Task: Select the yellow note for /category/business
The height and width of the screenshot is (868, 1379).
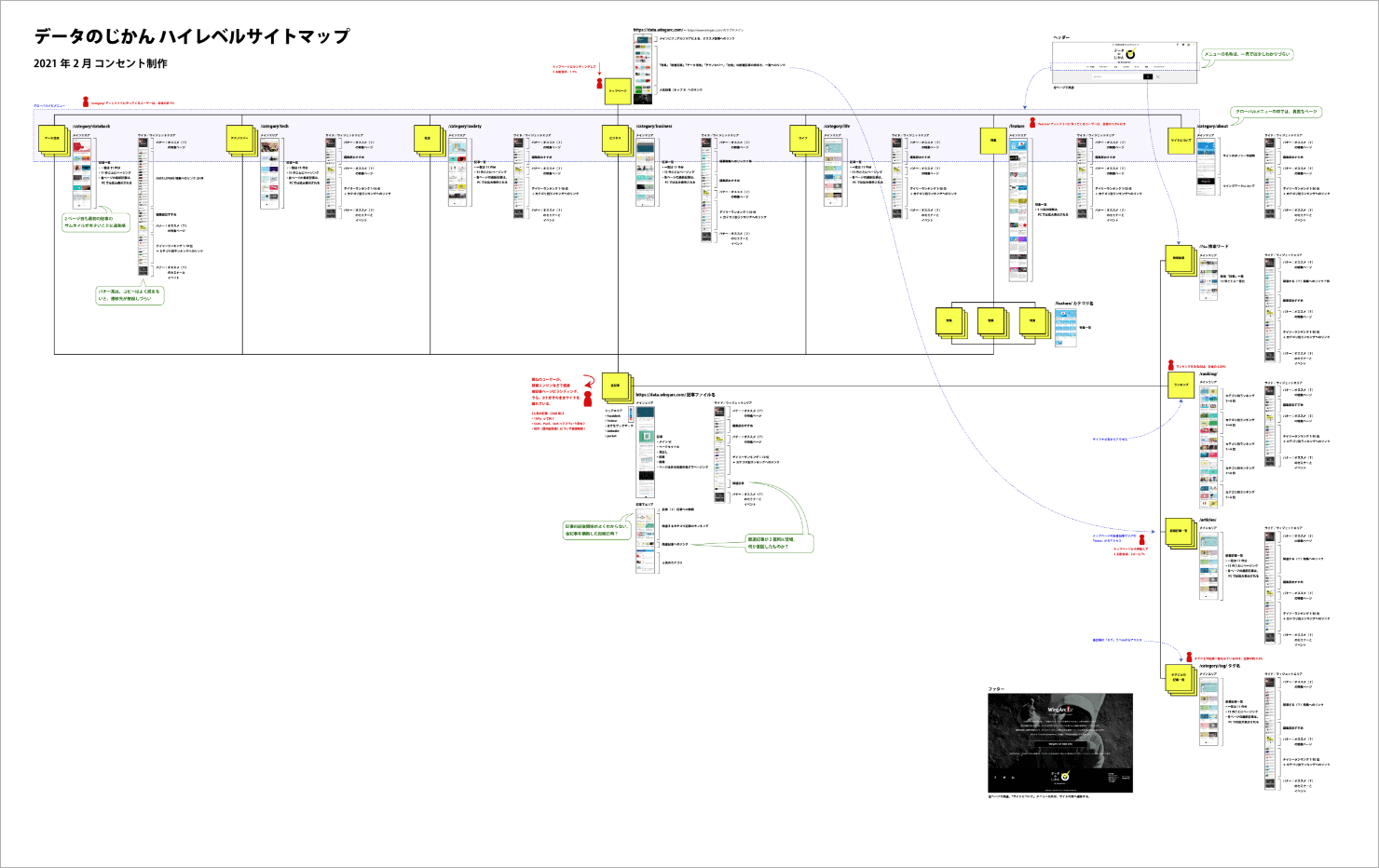Action: pos(616,138)
